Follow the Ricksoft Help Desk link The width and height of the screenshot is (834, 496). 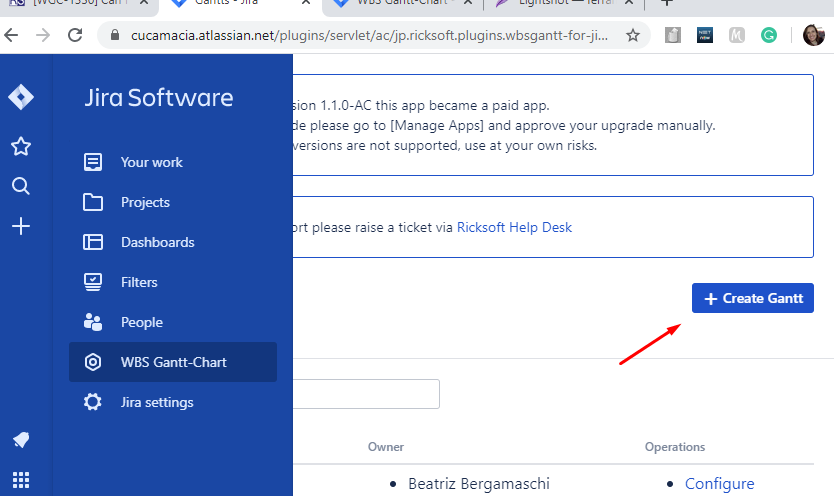514,227
